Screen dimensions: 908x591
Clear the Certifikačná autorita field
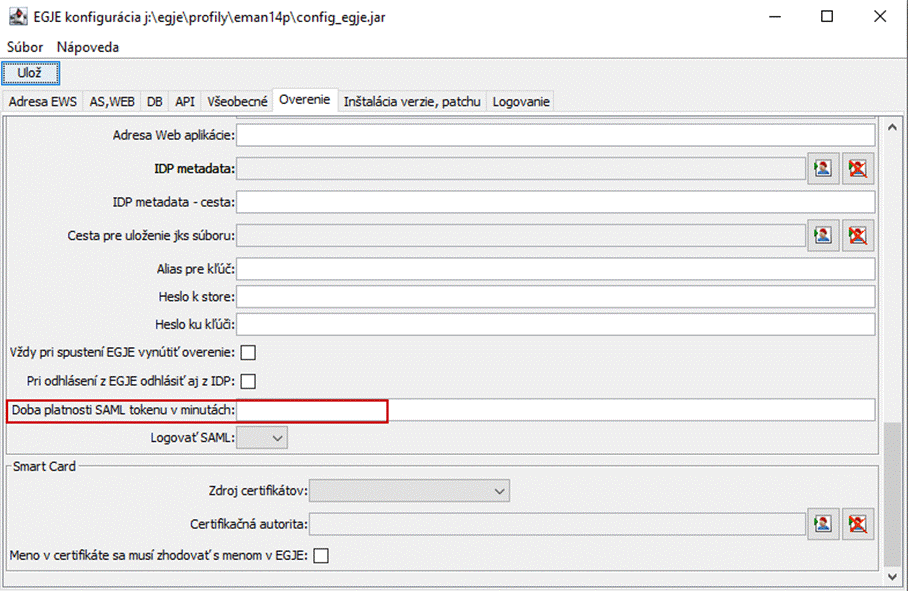click(x=857, y=523)
